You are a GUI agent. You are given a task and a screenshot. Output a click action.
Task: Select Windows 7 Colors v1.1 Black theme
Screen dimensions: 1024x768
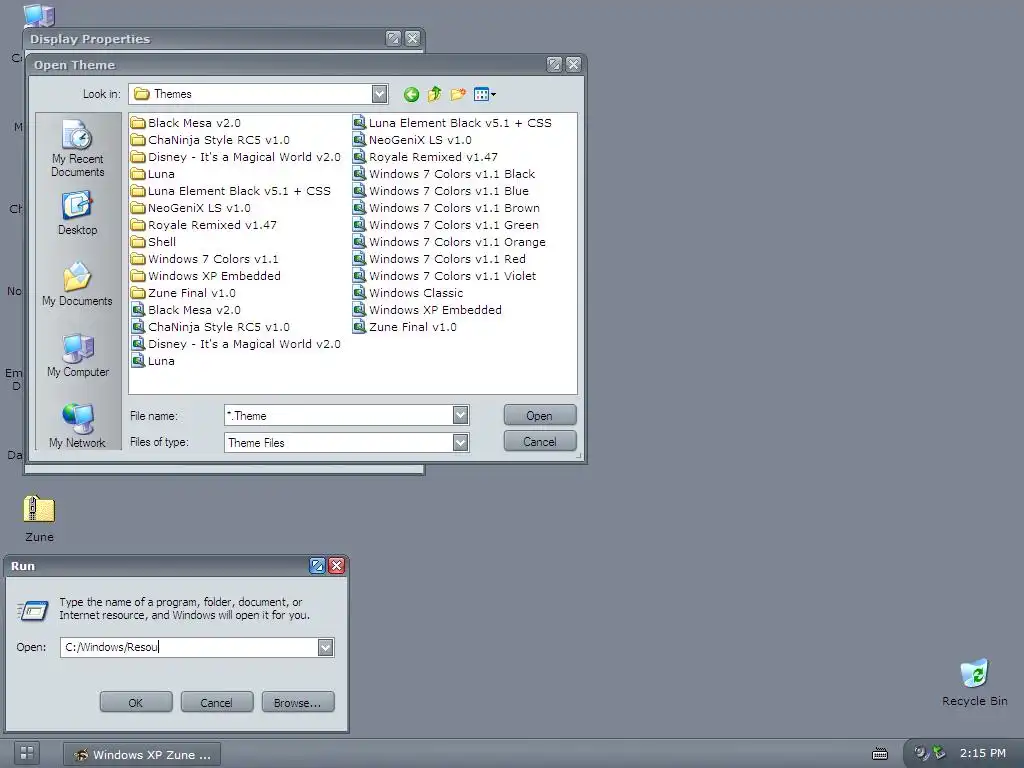(444, 174)
